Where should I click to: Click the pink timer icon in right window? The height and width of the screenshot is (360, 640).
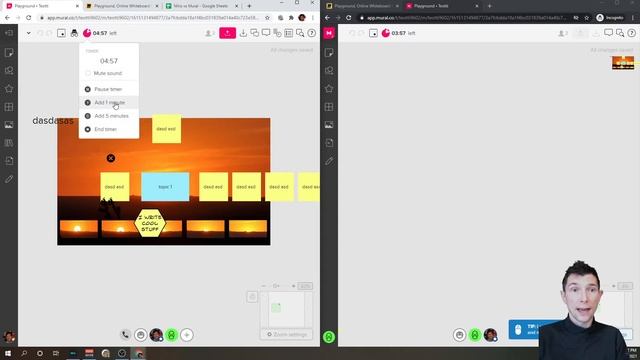coord(386,33)
